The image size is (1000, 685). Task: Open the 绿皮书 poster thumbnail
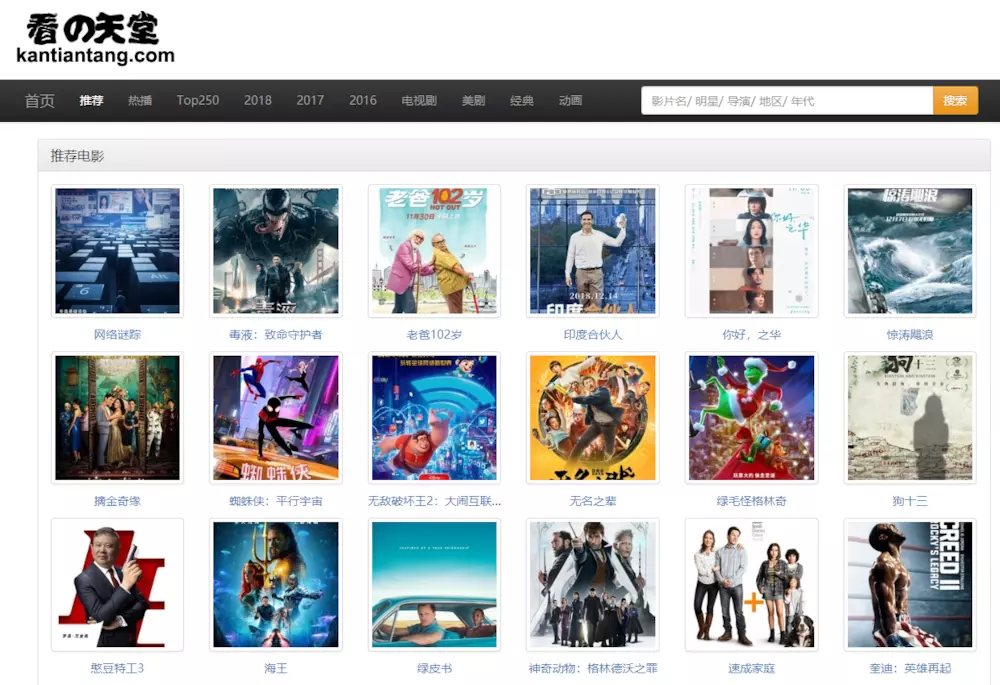pos(434,585)
